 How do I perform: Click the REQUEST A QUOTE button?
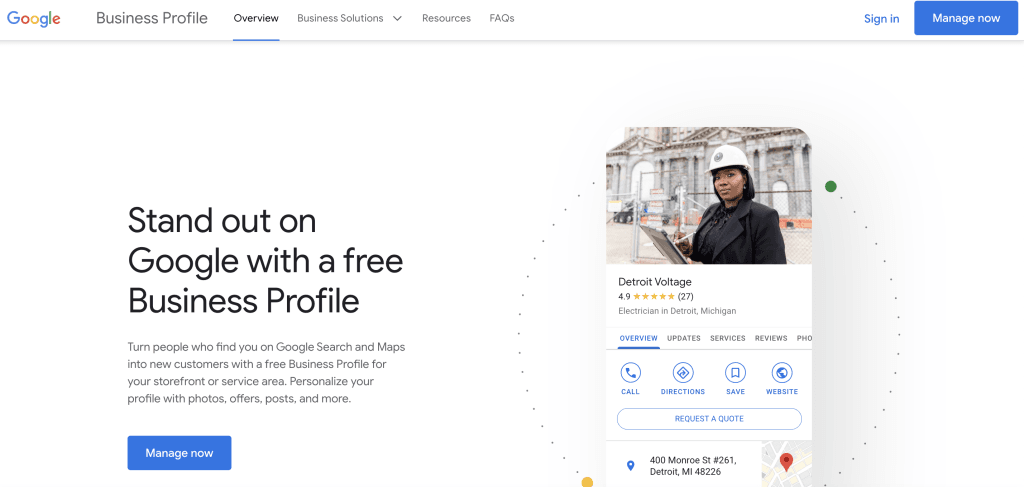click(709, 418)
